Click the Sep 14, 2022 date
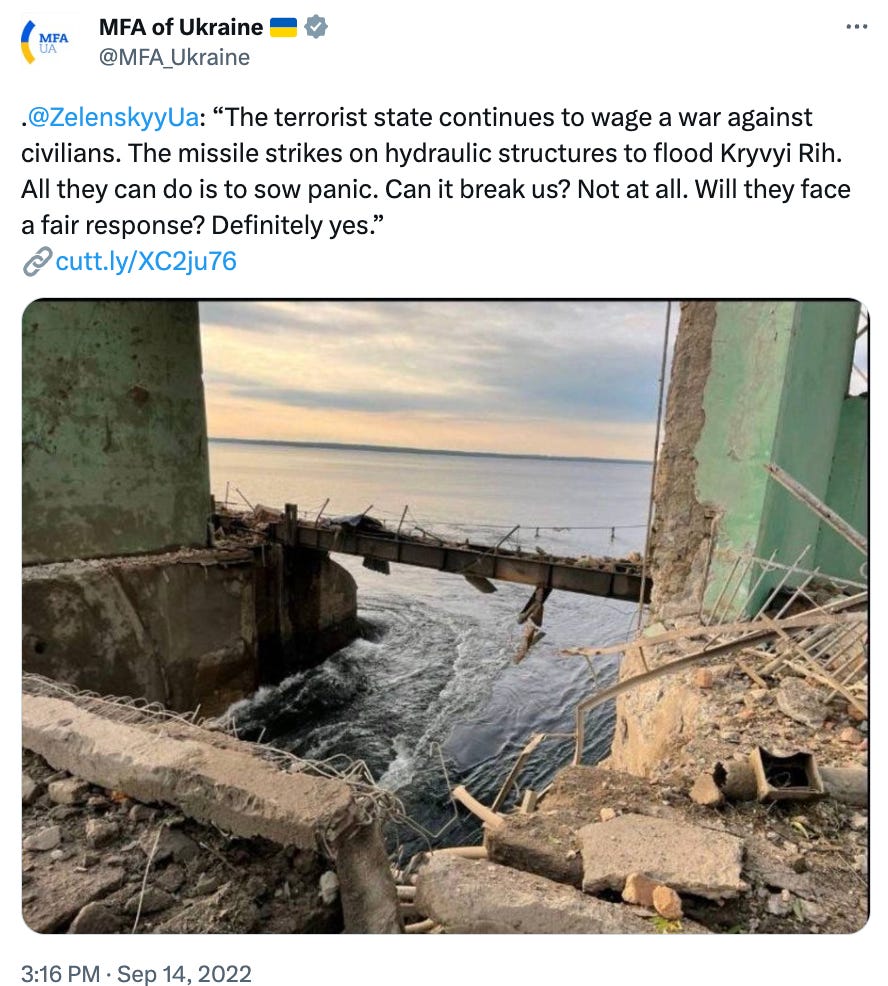888x986 pixels. pyautogui.click(x=184, y=973)
